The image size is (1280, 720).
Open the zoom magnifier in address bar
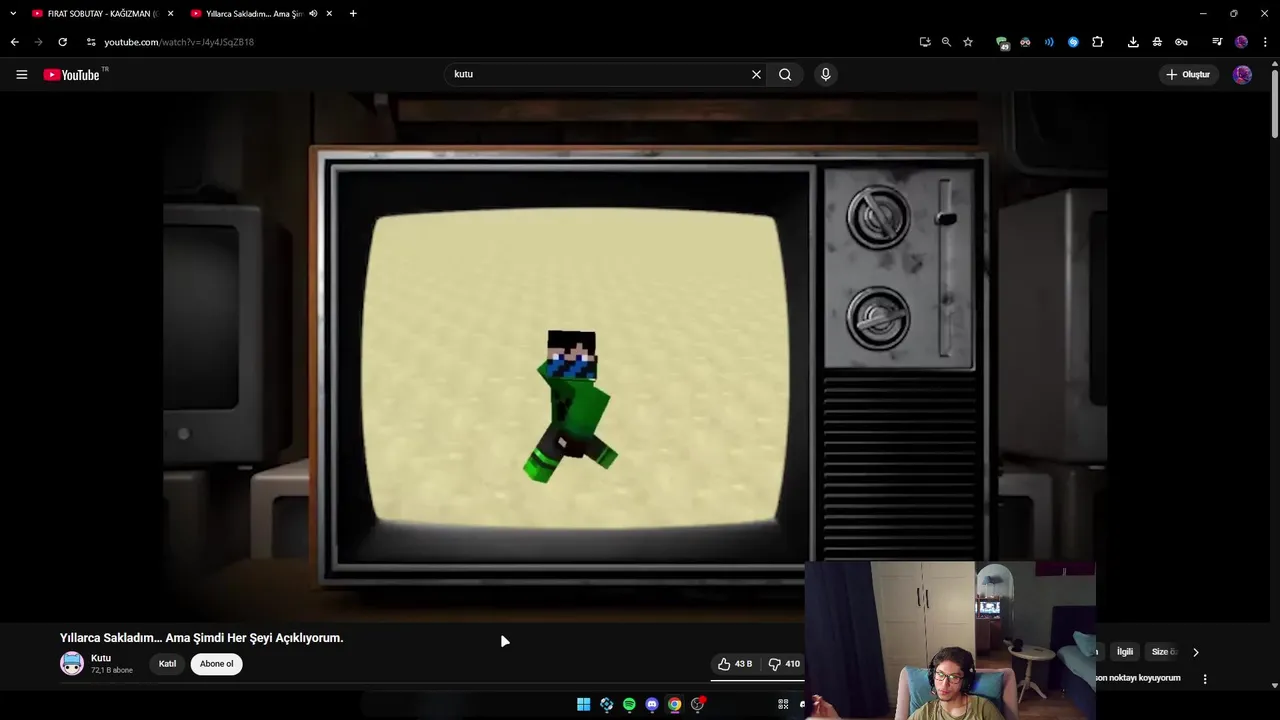946,42
